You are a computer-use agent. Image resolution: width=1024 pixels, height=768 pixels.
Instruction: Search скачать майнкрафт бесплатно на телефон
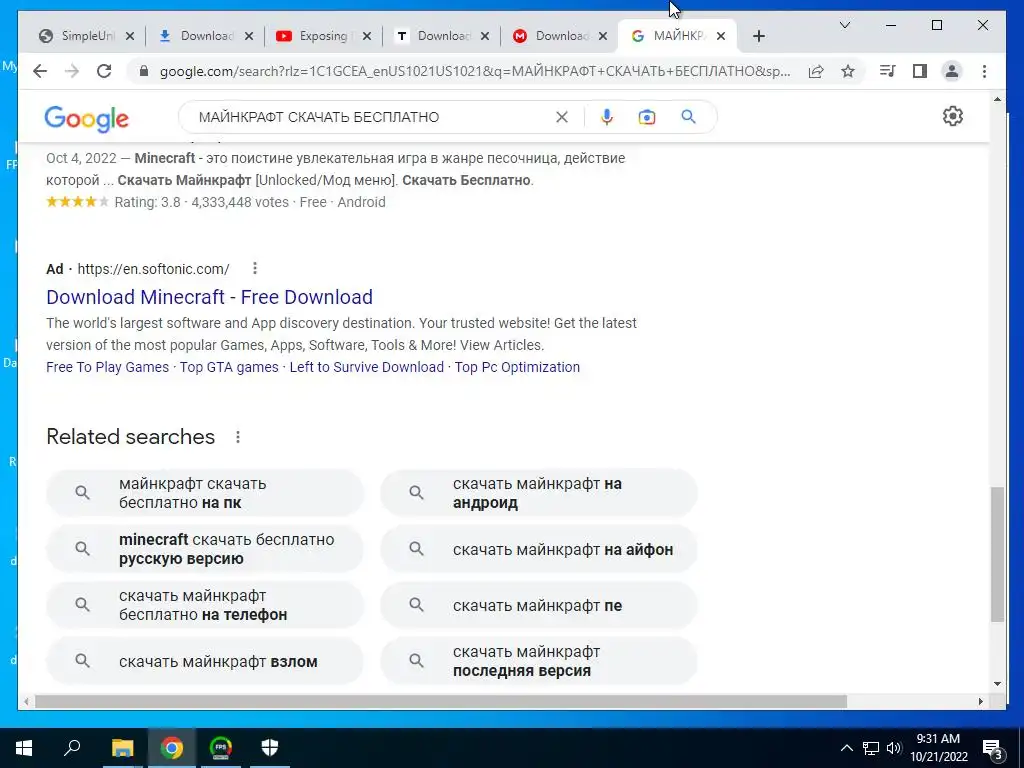click(204, 605)
